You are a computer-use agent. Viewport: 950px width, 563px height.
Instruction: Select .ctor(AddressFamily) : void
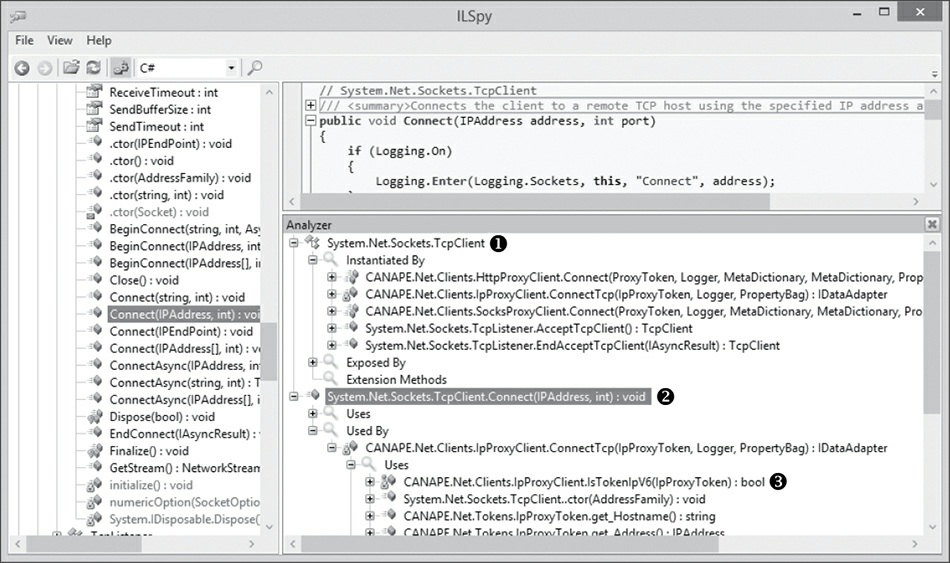point(180,178)
